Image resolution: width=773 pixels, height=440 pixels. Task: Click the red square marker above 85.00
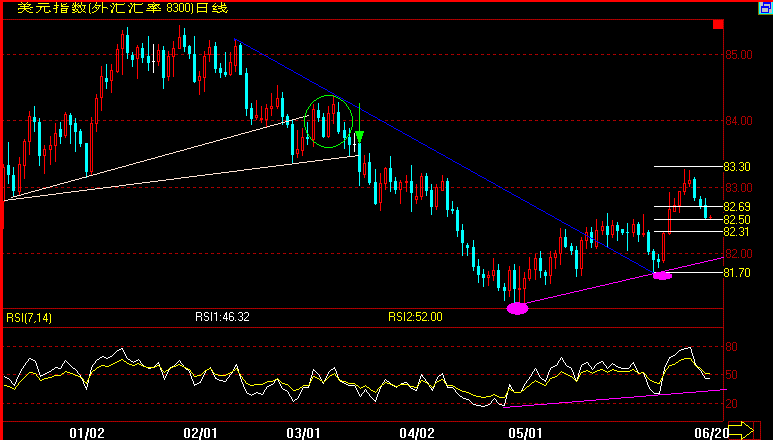tap(718, 24)
